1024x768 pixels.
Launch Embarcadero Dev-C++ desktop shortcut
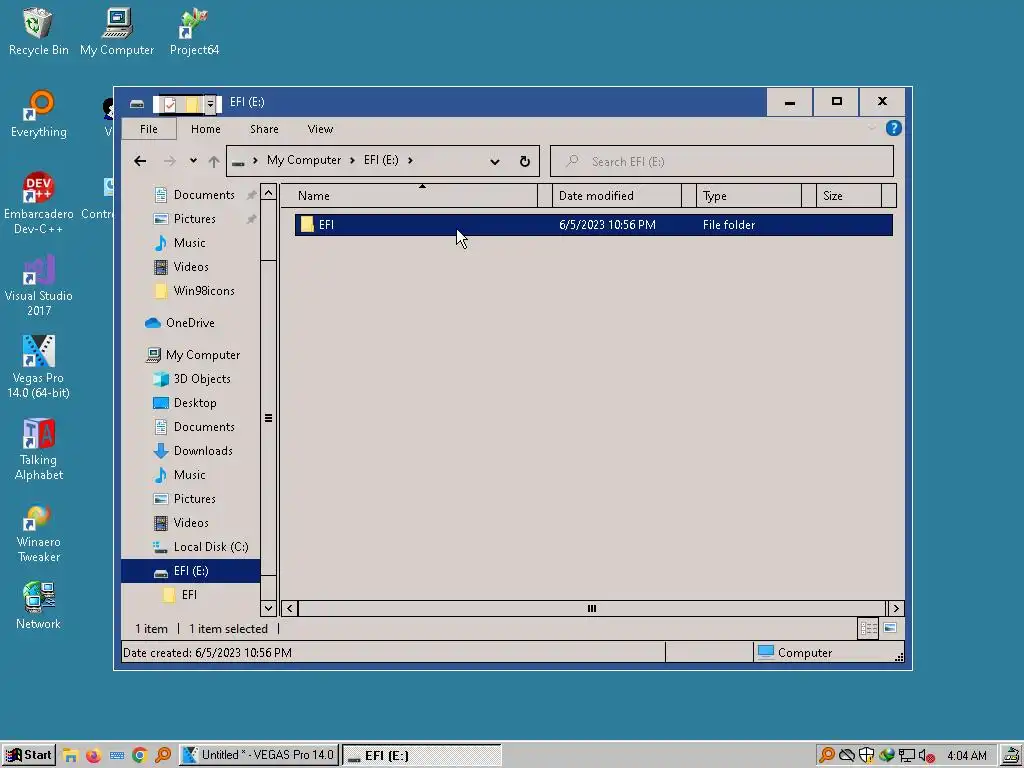coord(39,204)
